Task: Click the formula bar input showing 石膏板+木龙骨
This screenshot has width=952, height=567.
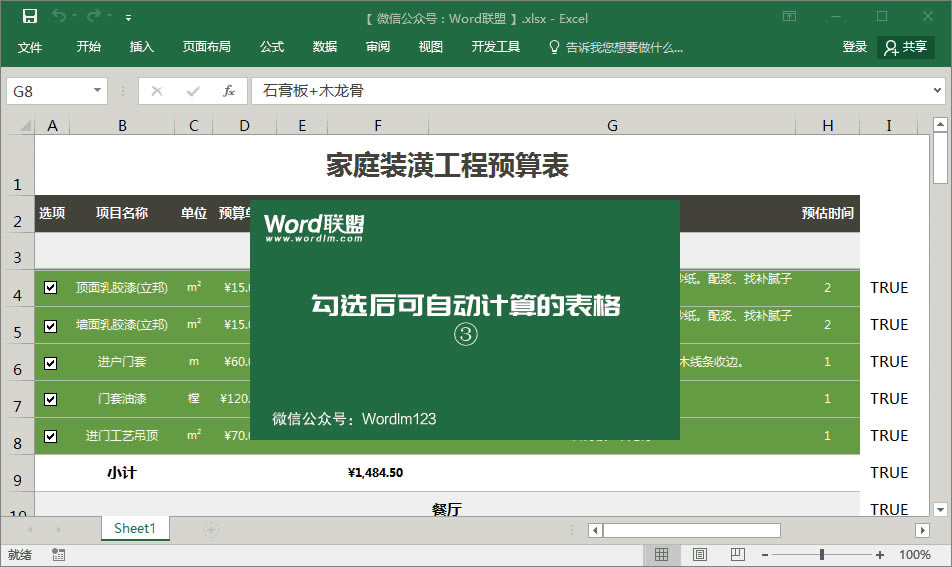Action: [x=590, y=91]
